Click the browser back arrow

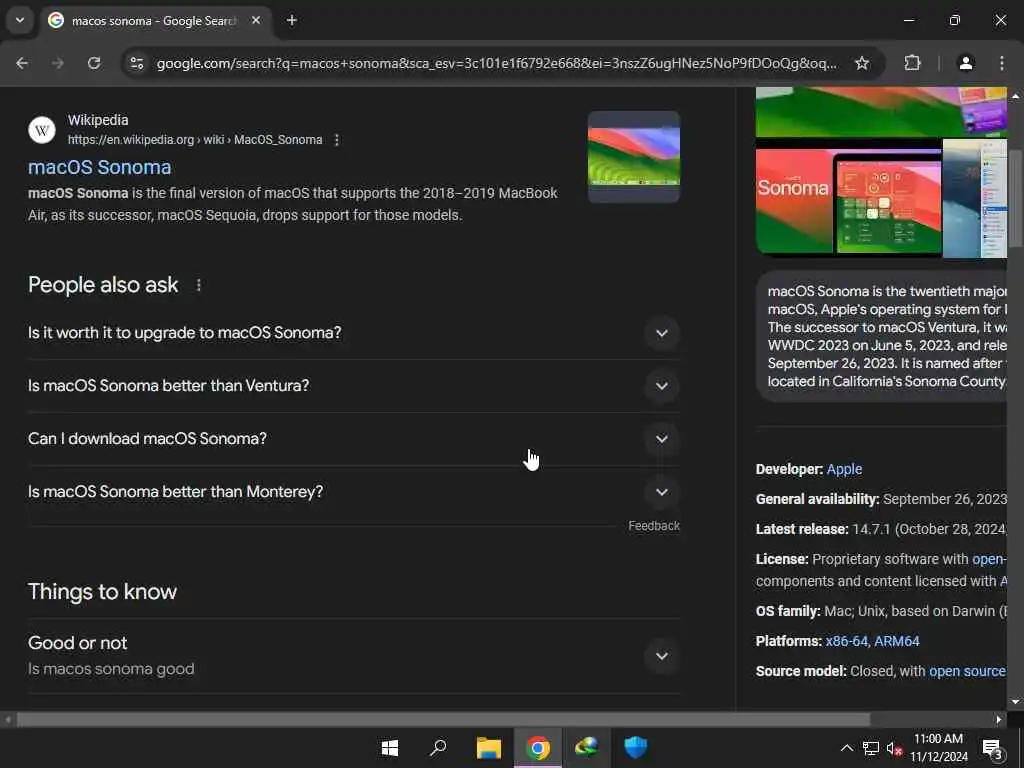coord(22,63)
